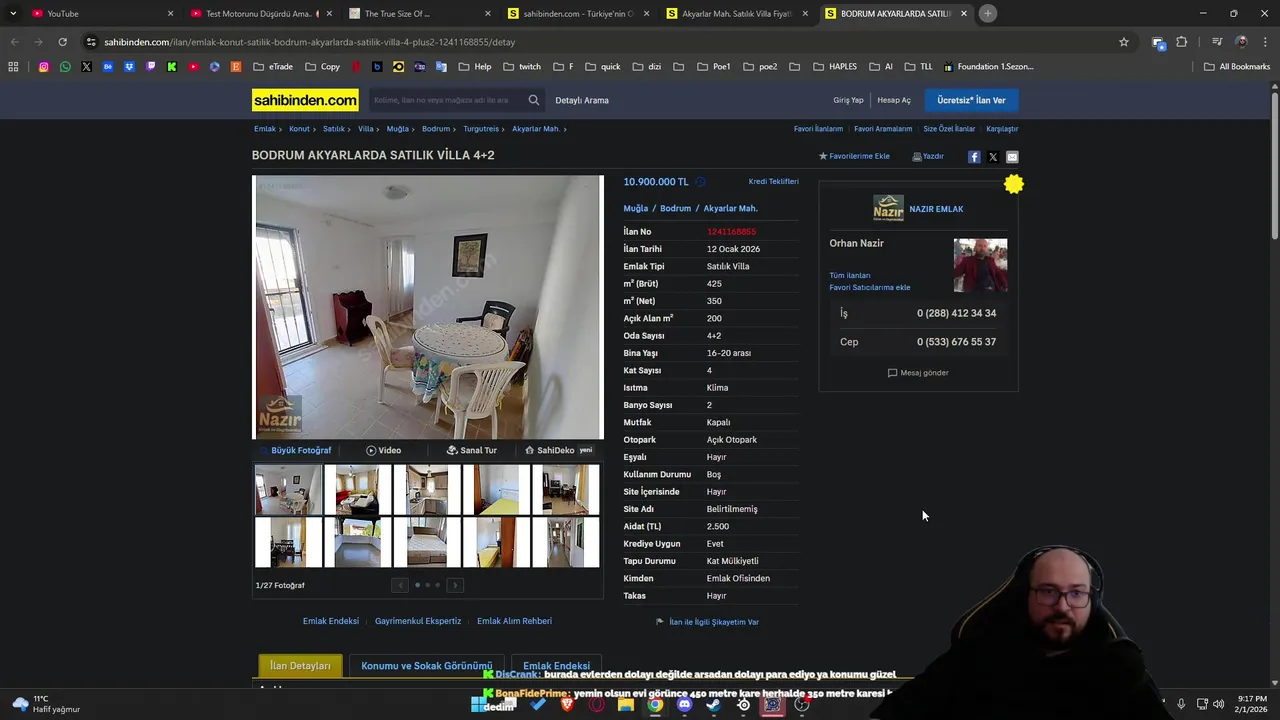Viewport: 1280px width, 720px height.
Task: Open Emlak Endeksi link below gallery
Action: click(331, 621)
